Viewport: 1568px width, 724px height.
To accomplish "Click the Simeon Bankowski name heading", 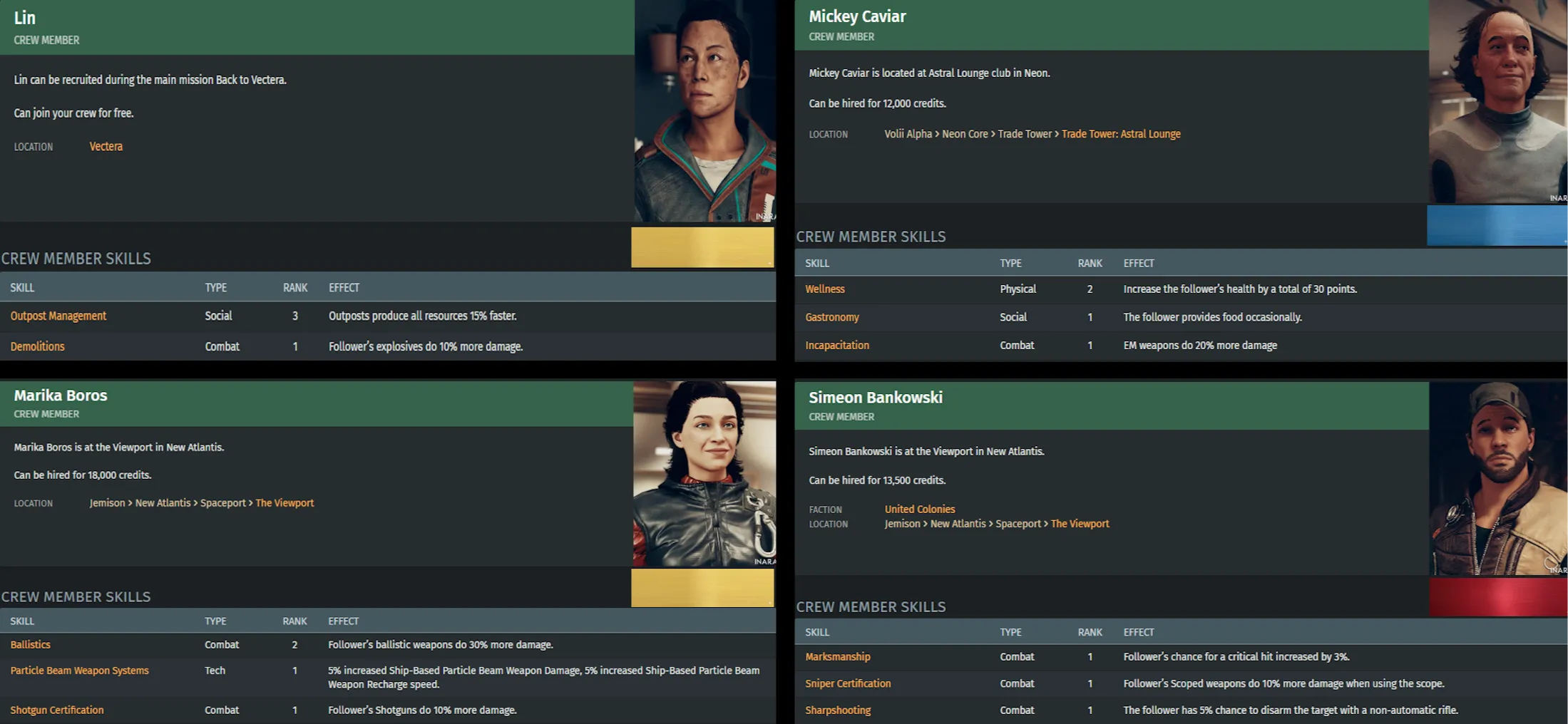I will point(875,398).
